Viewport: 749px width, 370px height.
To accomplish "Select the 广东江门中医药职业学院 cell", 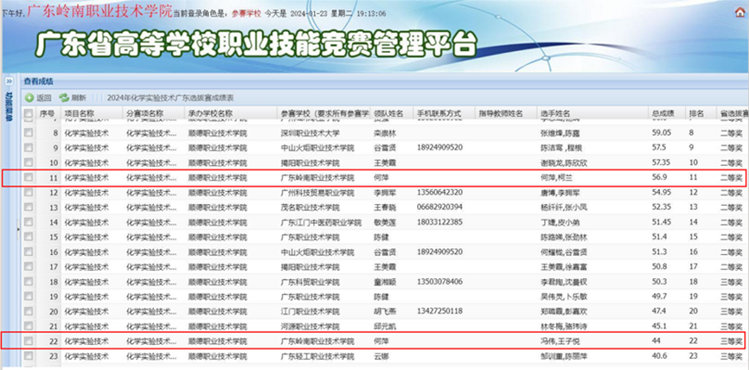I will click(321, 222).
